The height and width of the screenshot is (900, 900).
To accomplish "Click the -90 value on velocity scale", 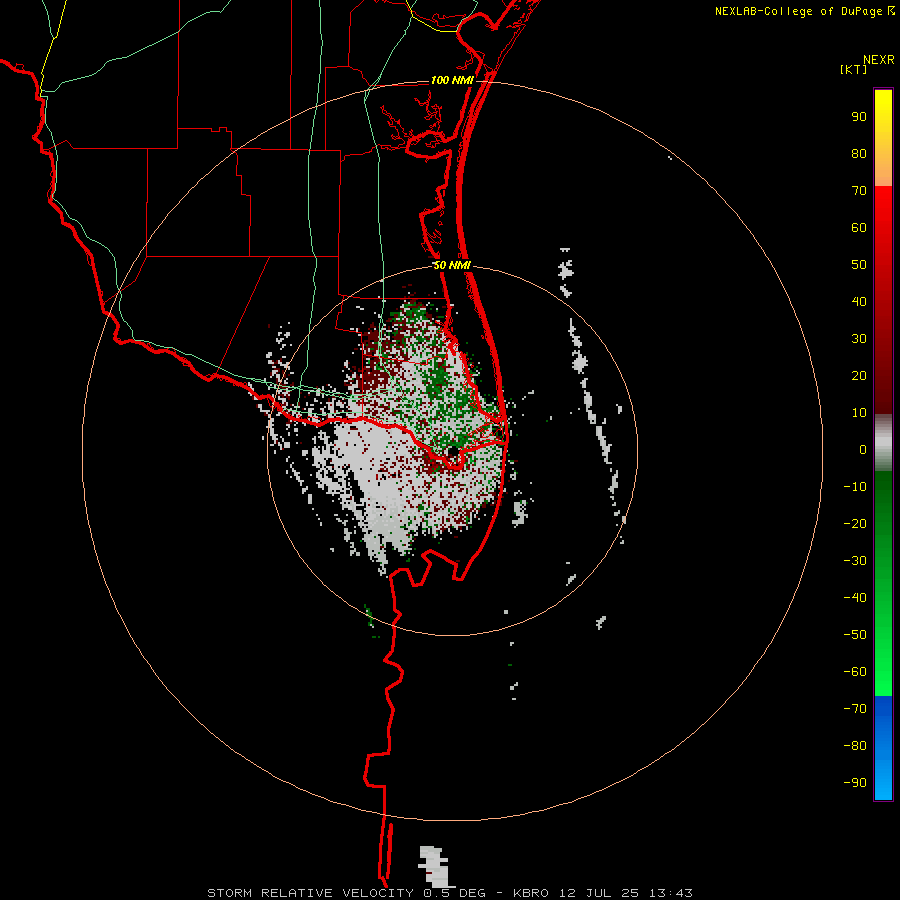I will click(x=855, y=783).
